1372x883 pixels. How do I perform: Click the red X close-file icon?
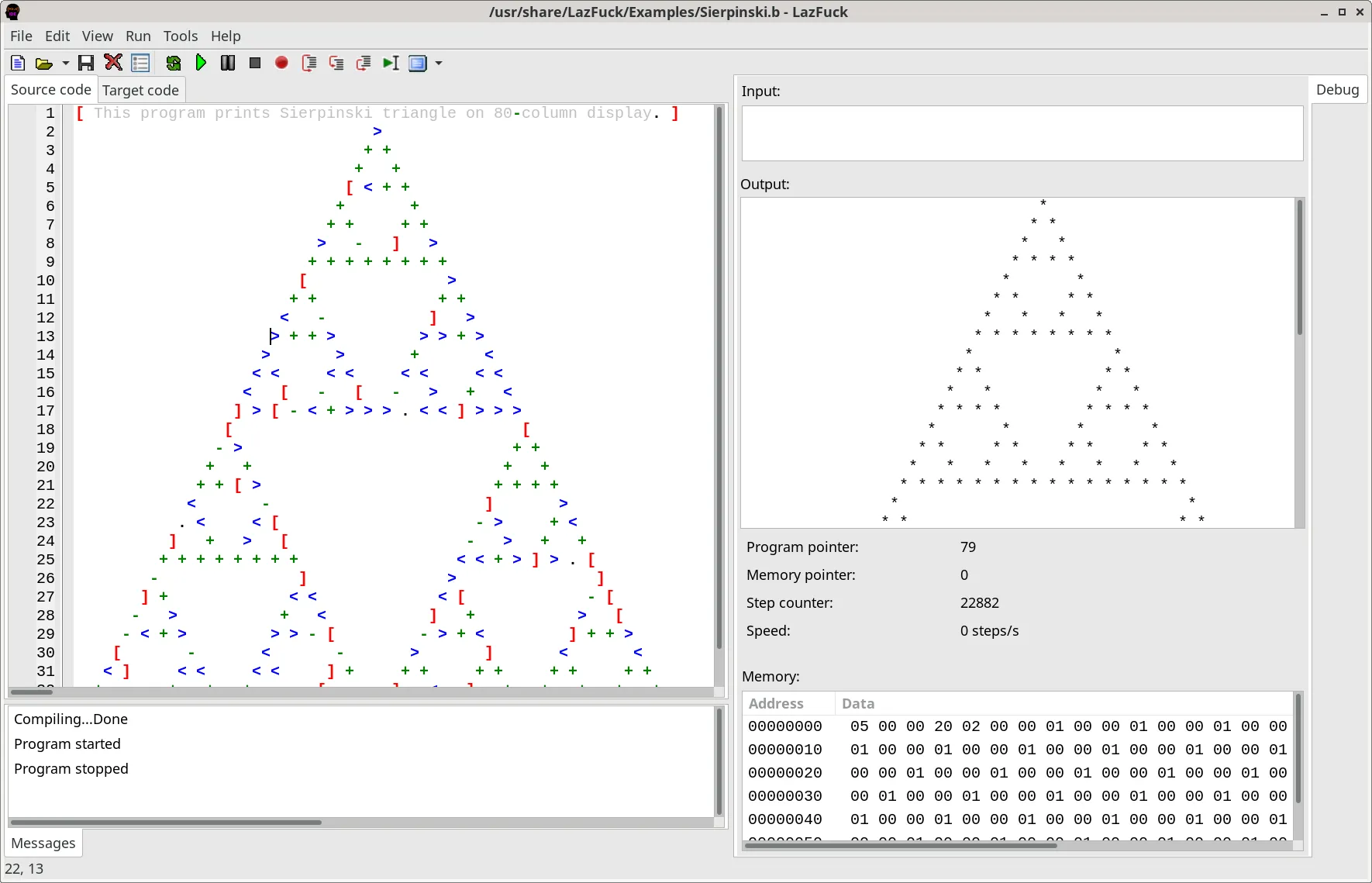click(x=113, y=63)
